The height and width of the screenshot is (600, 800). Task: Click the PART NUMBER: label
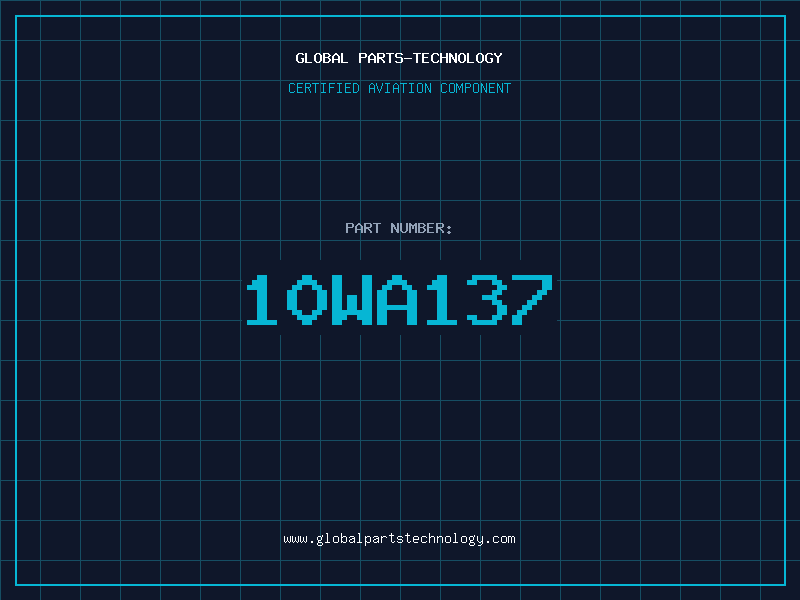point(399,228)
